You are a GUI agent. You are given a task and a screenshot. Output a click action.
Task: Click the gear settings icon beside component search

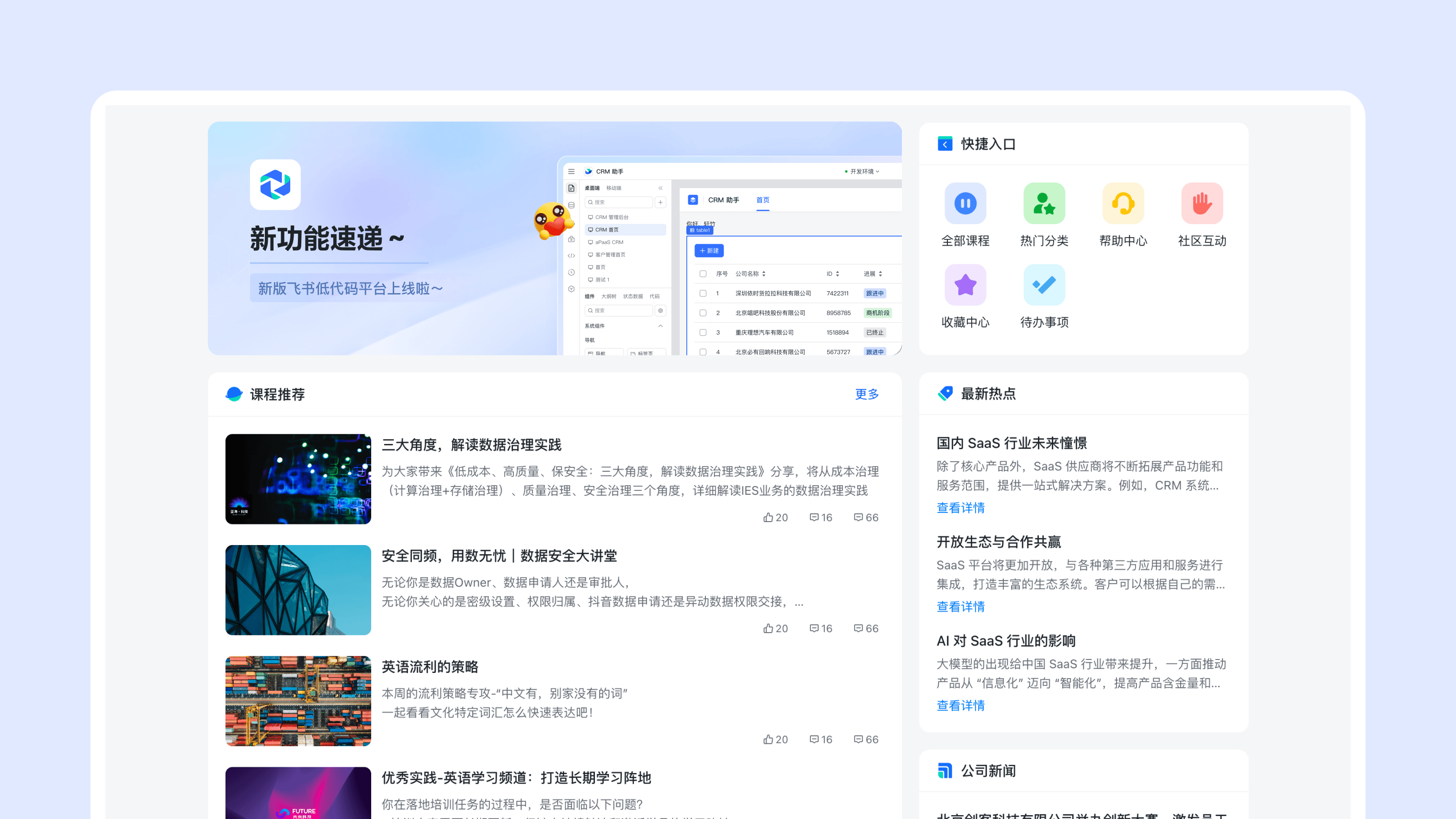(x=660, y=310)
